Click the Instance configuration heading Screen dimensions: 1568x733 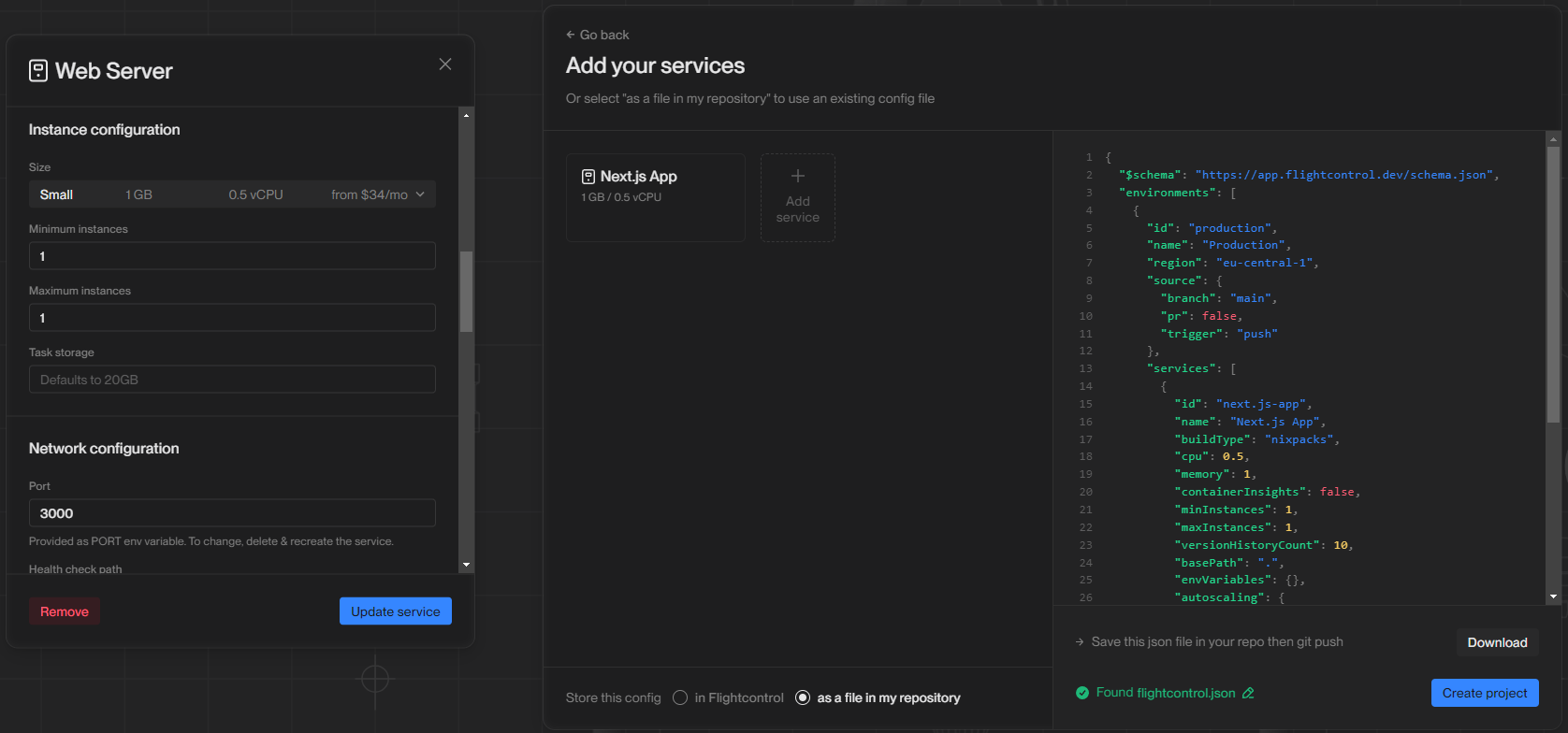point(105,130)
